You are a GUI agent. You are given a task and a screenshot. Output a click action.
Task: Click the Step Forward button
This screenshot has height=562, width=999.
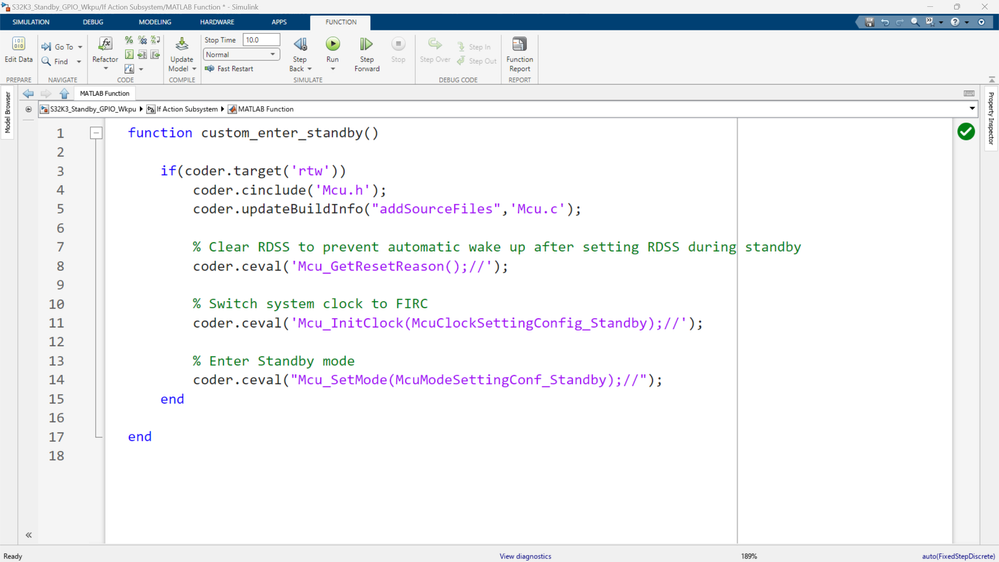[366, 52]
